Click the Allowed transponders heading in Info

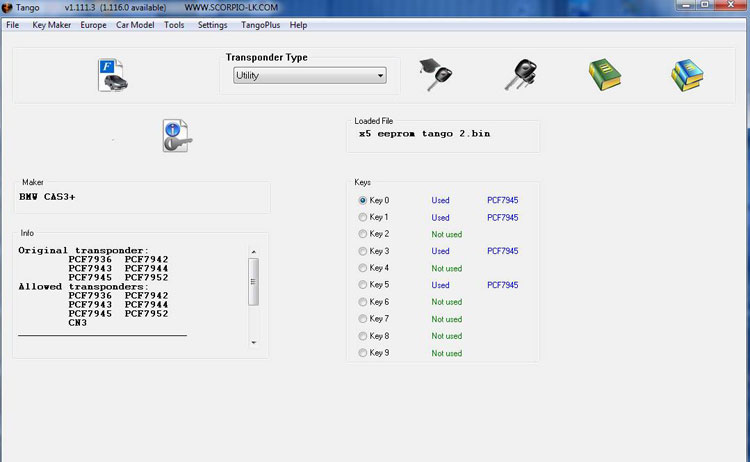pos(84,287)
